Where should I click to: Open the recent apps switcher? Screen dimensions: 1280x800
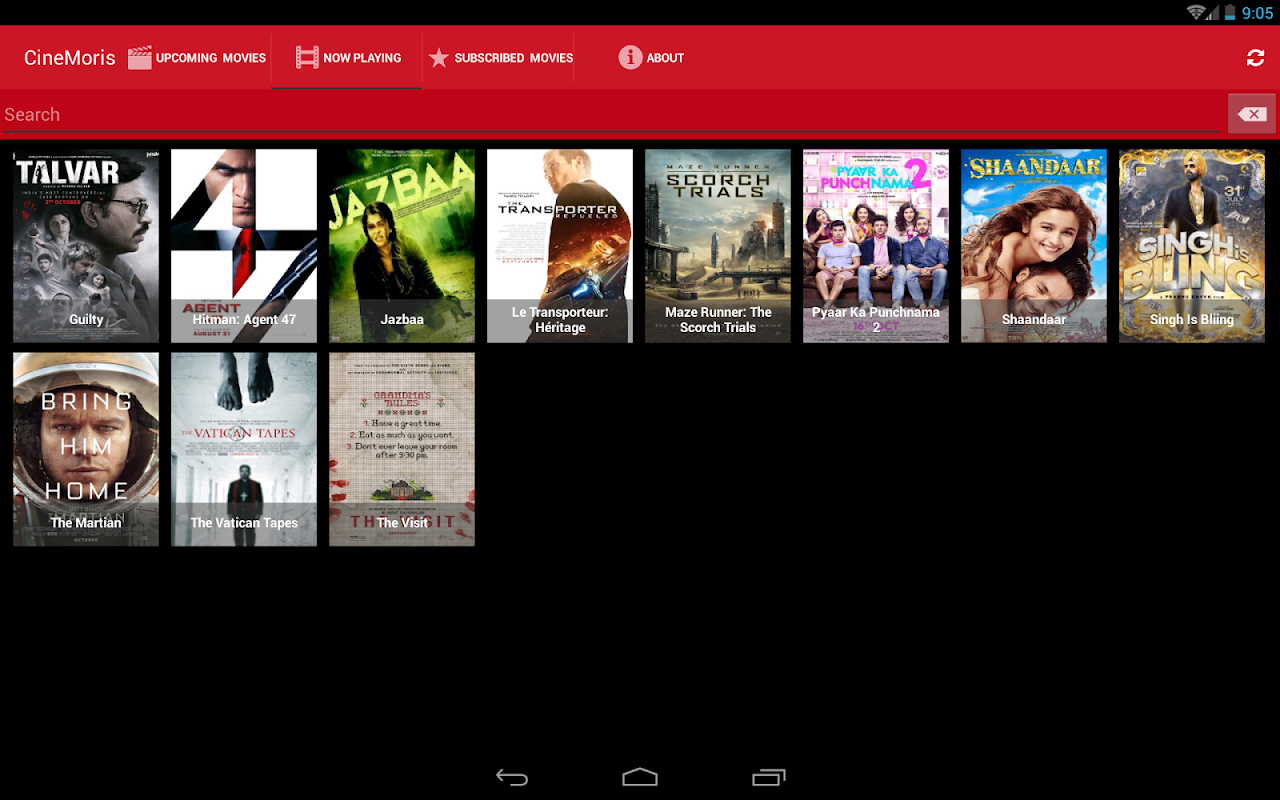tap(768, 777)
